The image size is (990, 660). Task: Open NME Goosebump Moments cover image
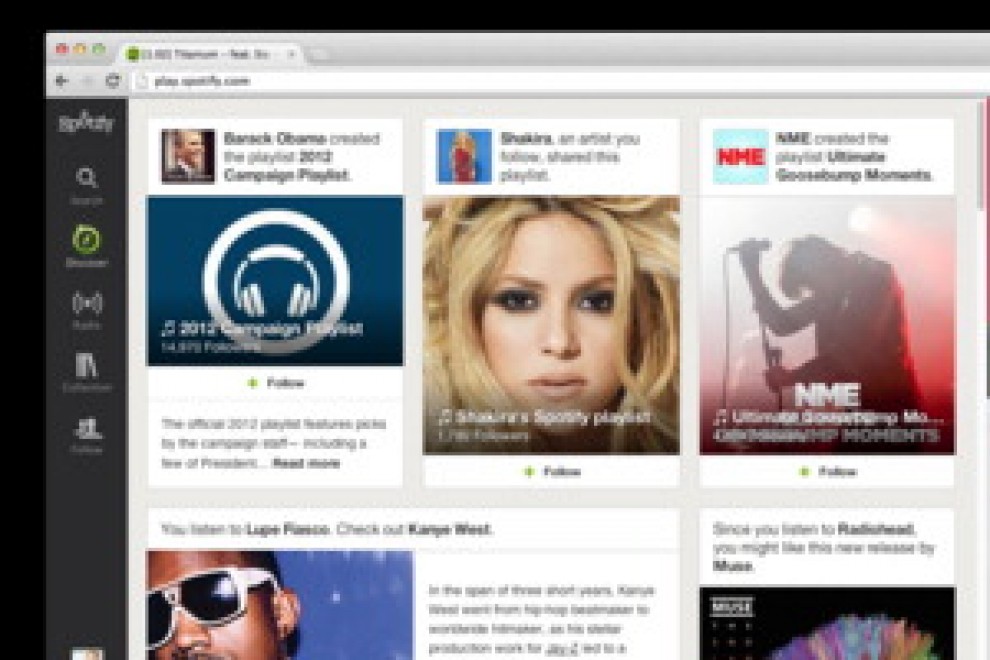click(828, 325)
